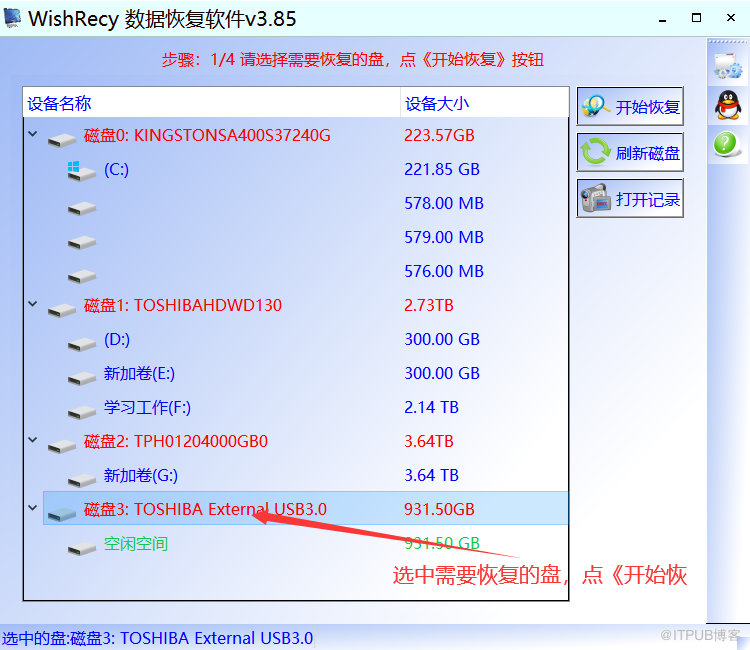
Task: Close the WishRecy window
Action: click(x=730, y=18)
